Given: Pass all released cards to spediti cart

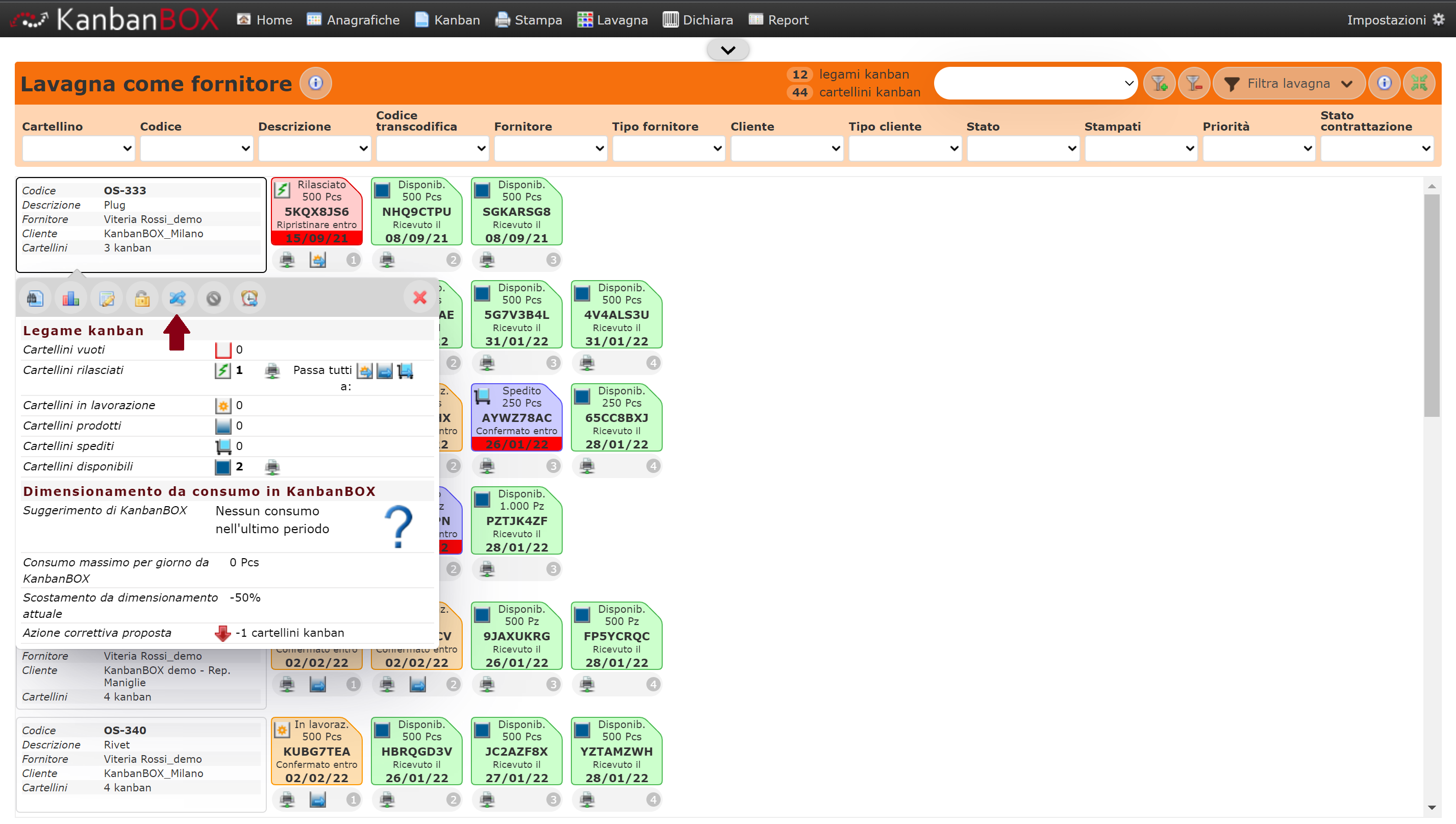Looking at the screenshot, I should pos(405,371).
